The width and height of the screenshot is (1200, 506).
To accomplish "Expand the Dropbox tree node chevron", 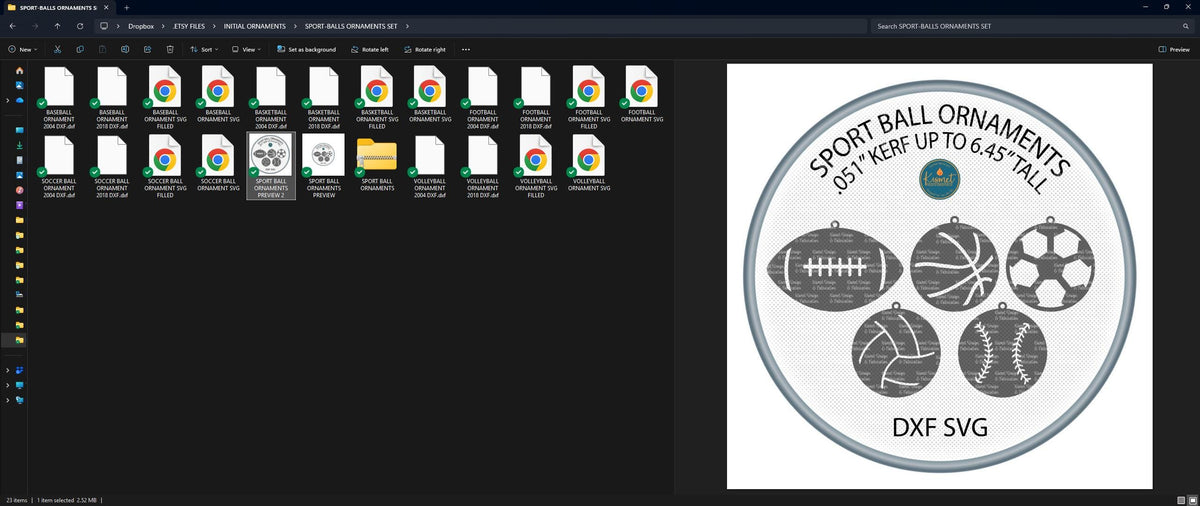I will 8,370.
